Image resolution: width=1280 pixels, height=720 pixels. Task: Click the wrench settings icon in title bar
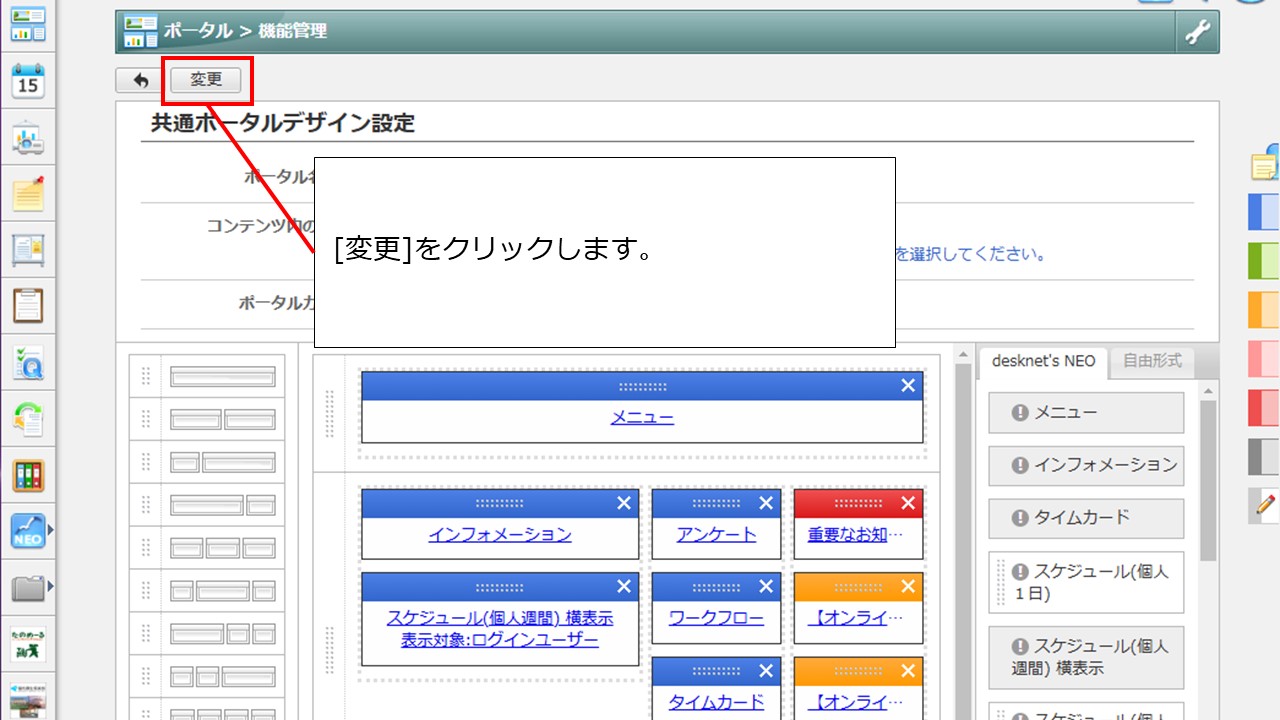[1198, 31]
